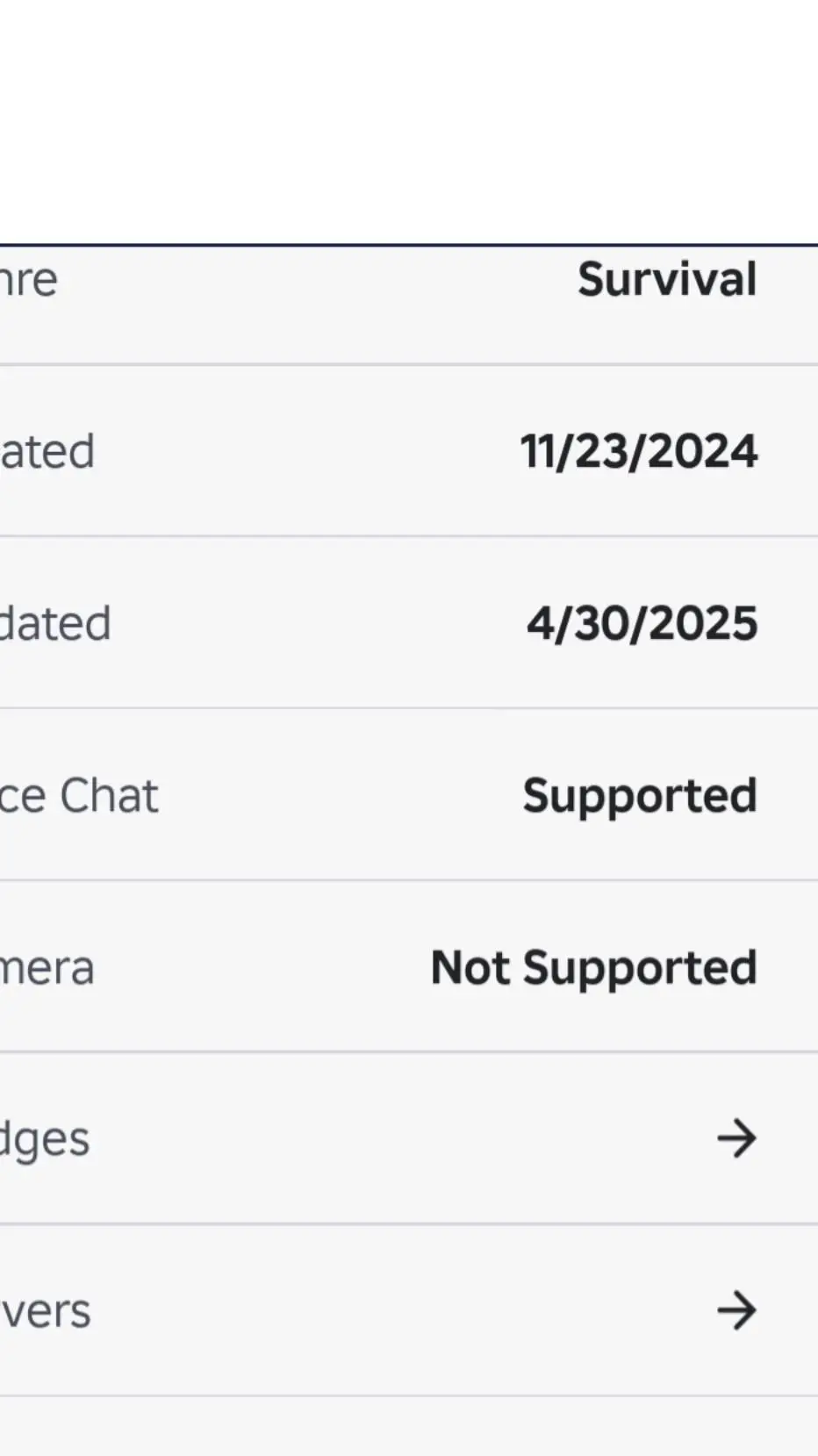Image resolution: width=818 pixels, height=1456 pixels.
Task: Click the 11/23/2024 created date
Action: tap(639, 451)
